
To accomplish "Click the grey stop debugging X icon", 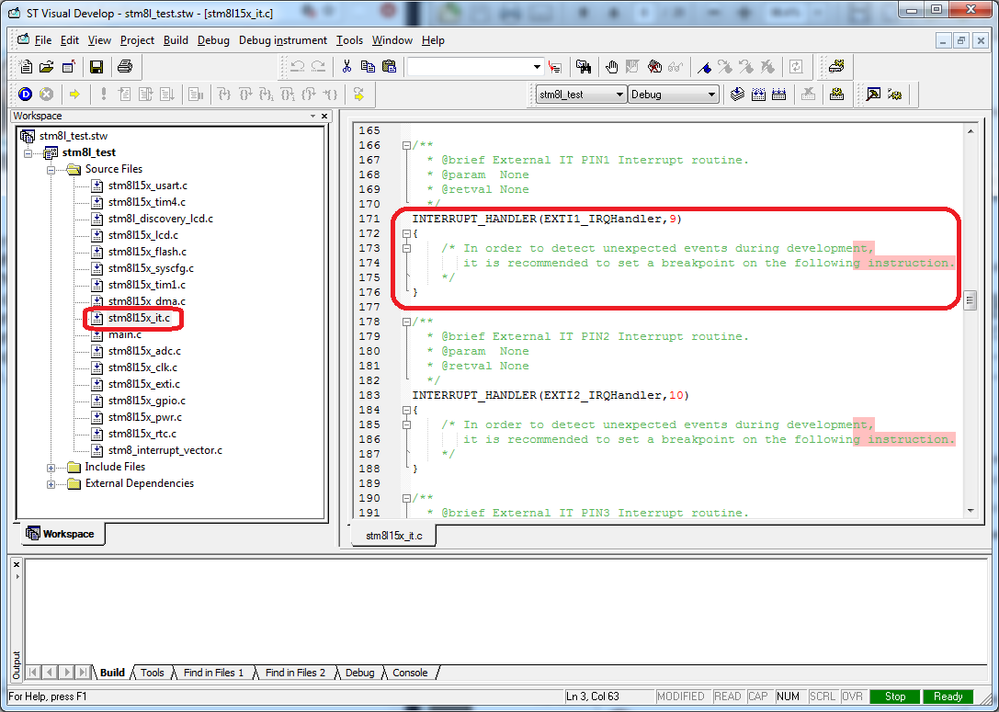I will [47, 94].
